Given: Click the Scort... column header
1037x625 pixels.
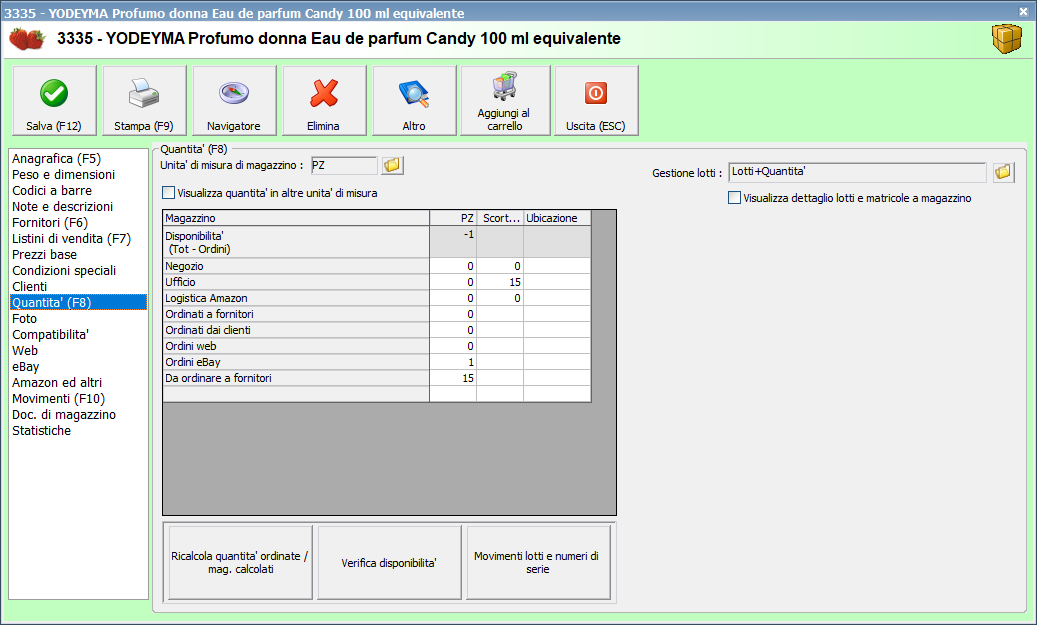Looking at the screenshot, I should click(500, 218).
